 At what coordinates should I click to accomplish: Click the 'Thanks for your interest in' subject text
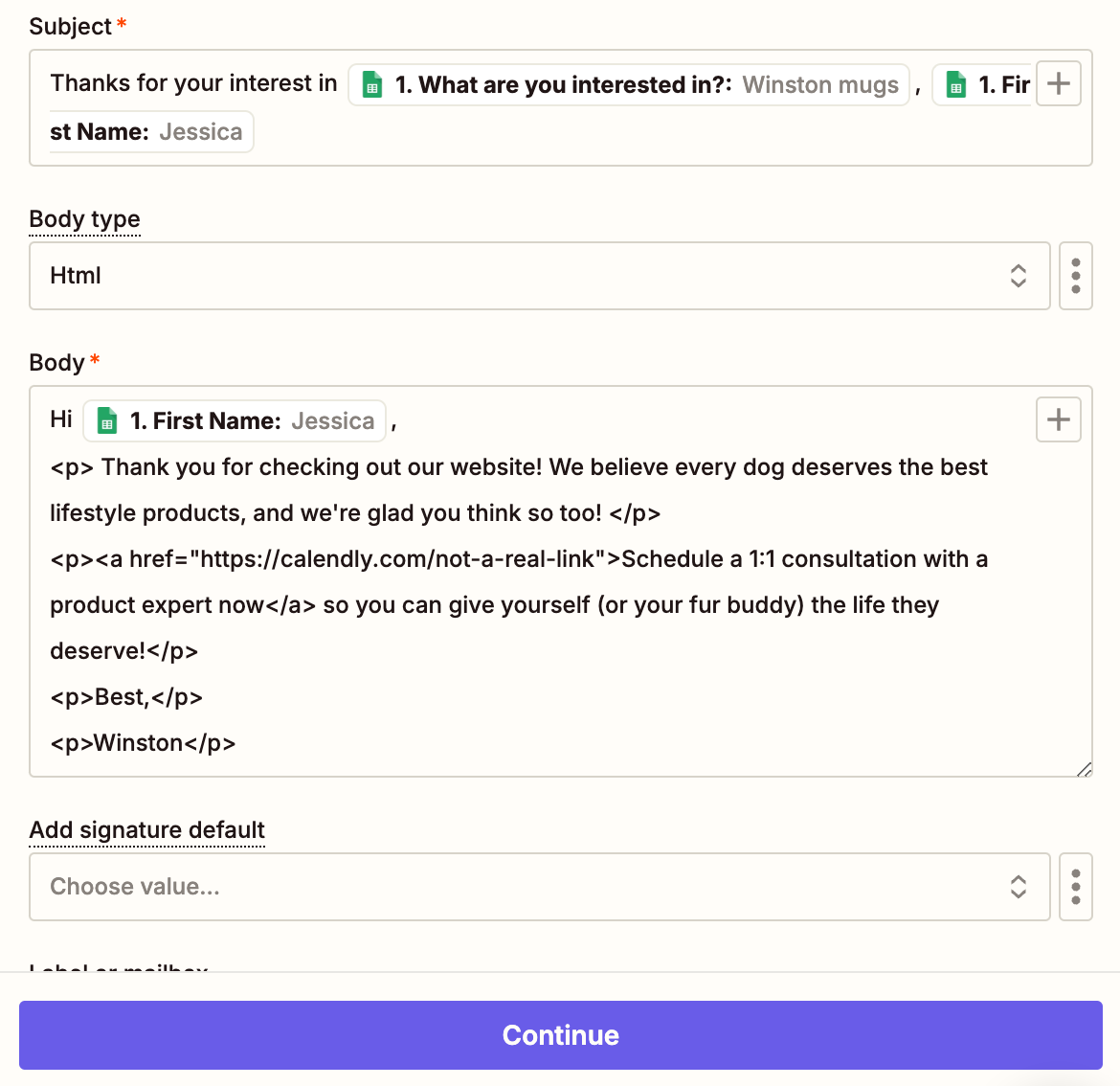pyautogui.click(x=193, y=83)
